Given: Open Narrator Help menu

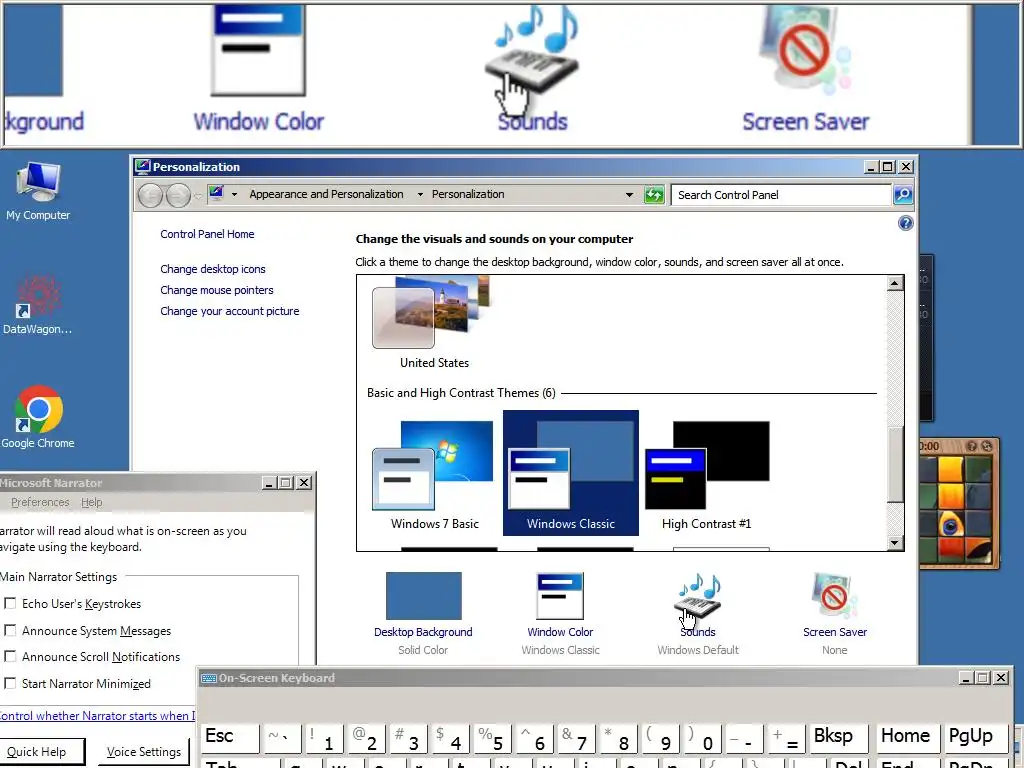Looking at the screenshot, I should click(91, 502).
